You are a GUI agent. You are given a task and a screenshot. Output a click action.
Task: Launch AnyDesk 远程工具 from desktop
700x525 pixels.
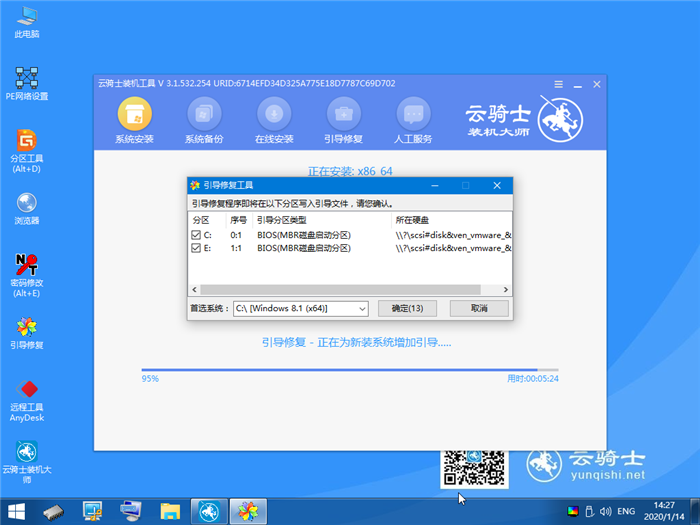(x=27, y=392)
